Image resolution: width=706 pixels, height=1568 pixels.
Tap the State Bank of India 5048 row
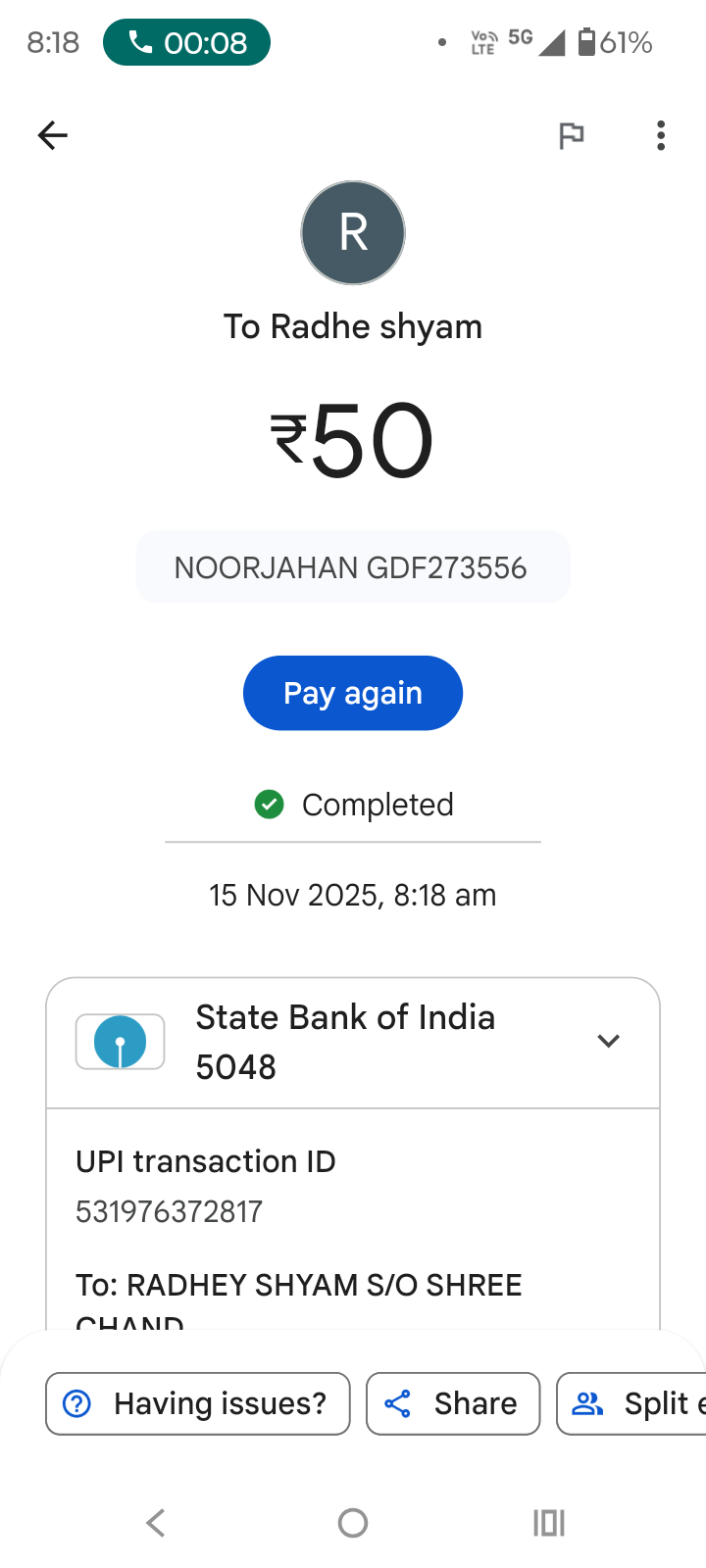coord(345,1042)
